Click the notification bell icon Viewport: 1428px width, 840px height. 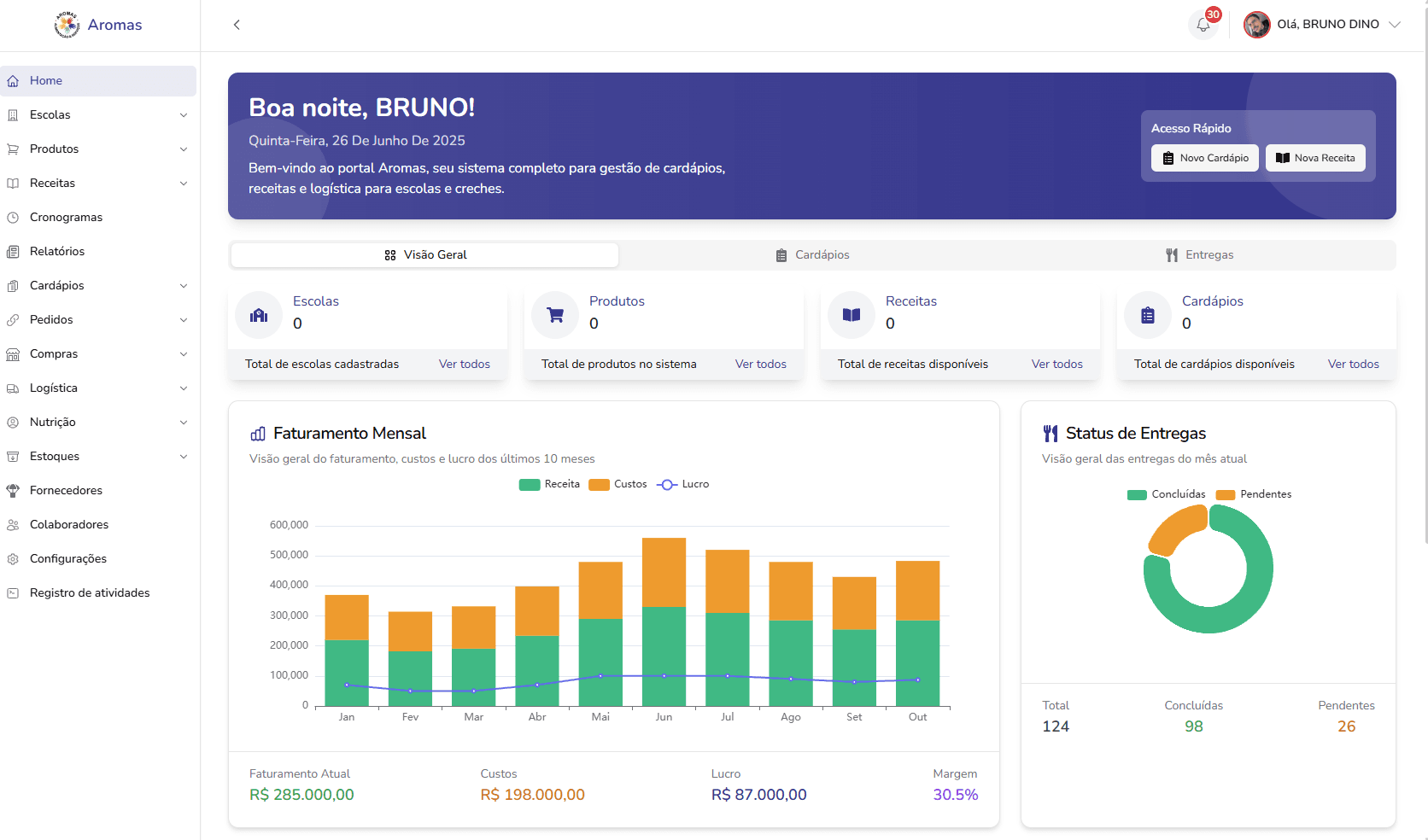click(1203, 25)
